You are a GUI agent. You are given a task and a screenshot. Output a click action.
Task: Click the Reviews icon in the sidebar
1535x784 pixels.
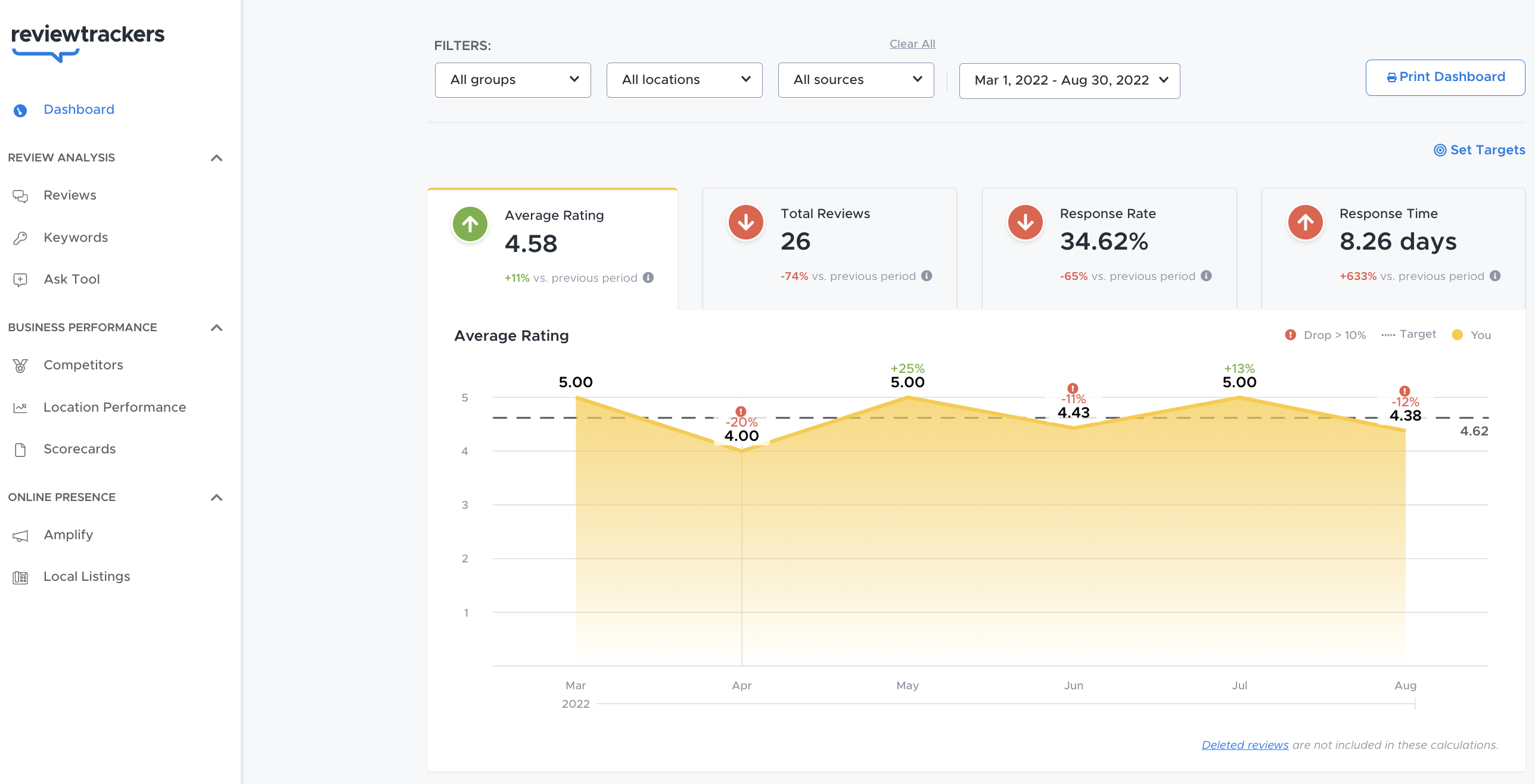pyautogui.click(x=20, y=195)
